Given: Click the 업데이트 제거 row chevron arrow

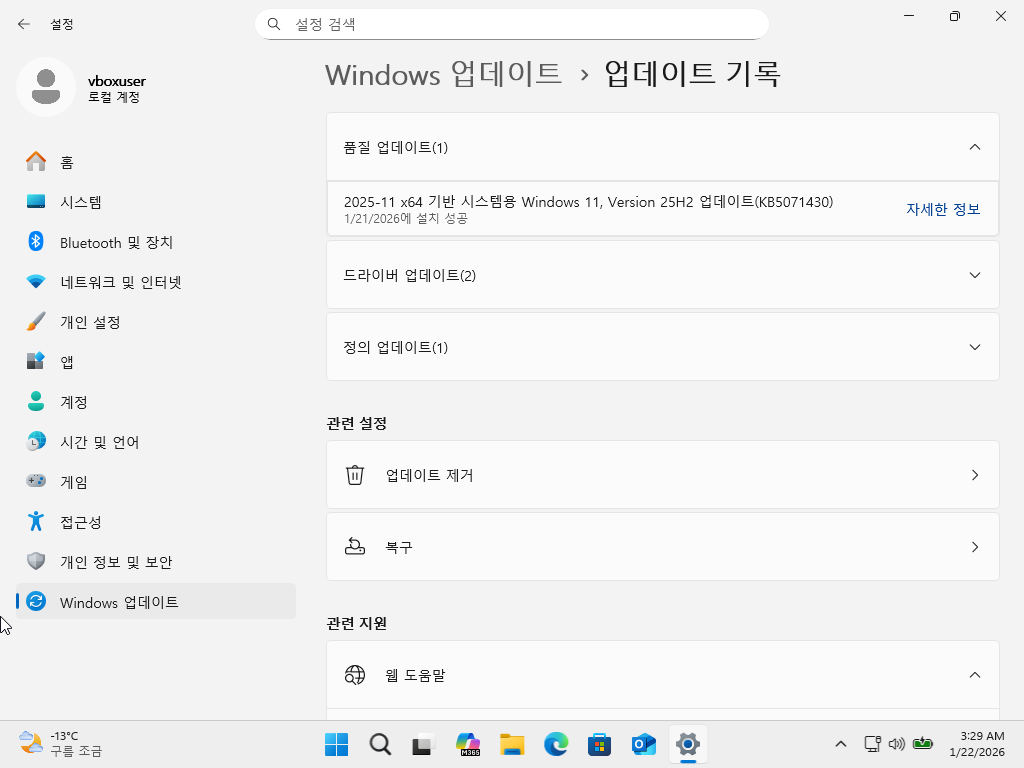Looking at the screenshot, I should pos(974,475).
